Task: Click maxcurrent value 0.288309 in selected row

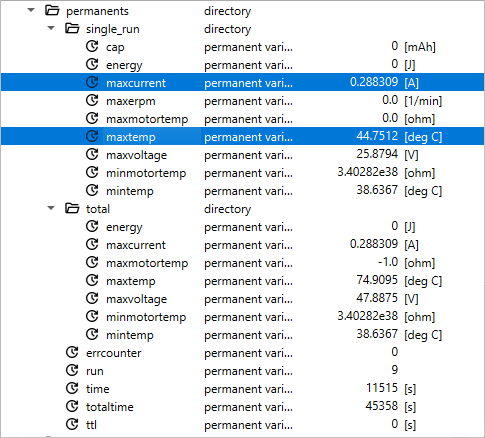Action: 374,82
